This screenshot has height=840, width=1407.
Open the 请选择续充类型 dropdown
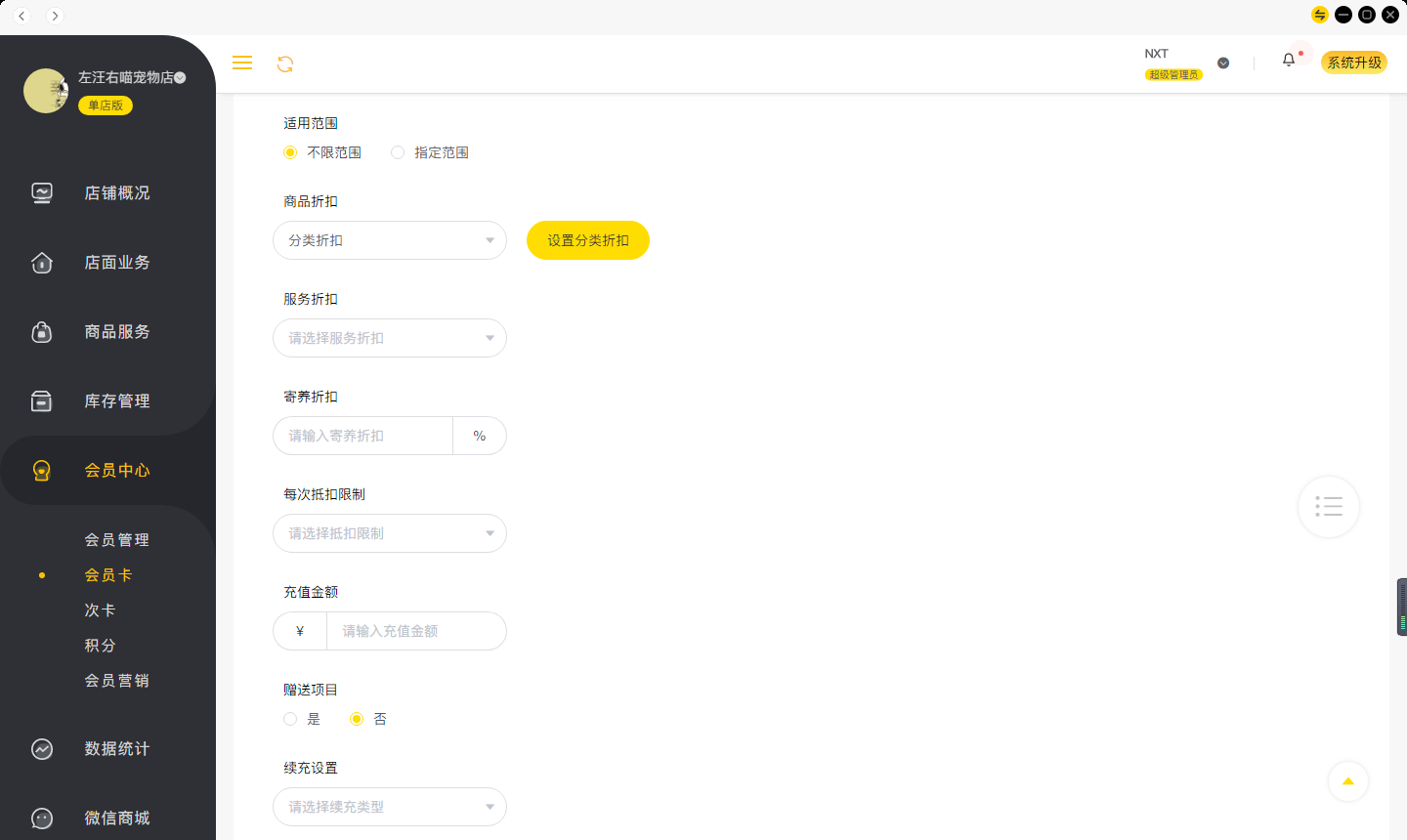(x=390, y=807)
